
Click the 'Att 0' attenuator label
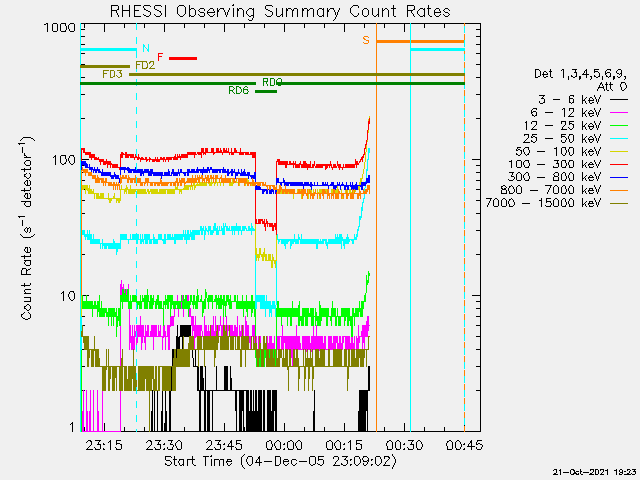(612, 87)
